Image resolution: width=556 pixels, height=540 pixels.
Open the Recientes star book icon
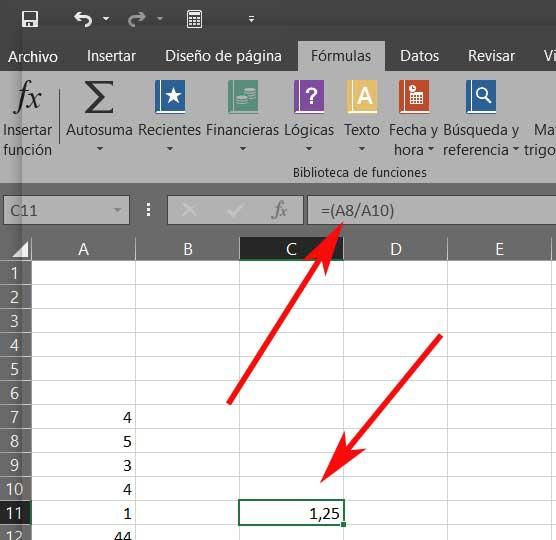[x=170, y=96]
